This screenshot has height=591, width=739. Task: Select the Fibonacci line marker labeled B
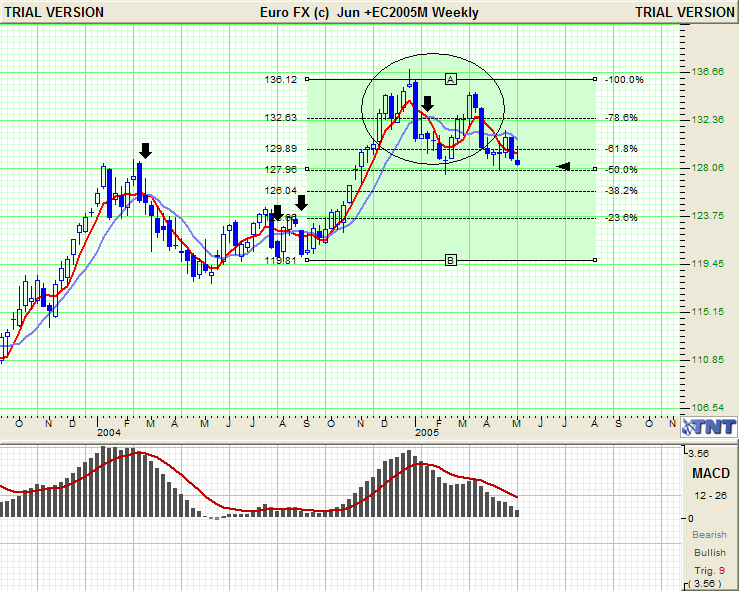(451, 260)
